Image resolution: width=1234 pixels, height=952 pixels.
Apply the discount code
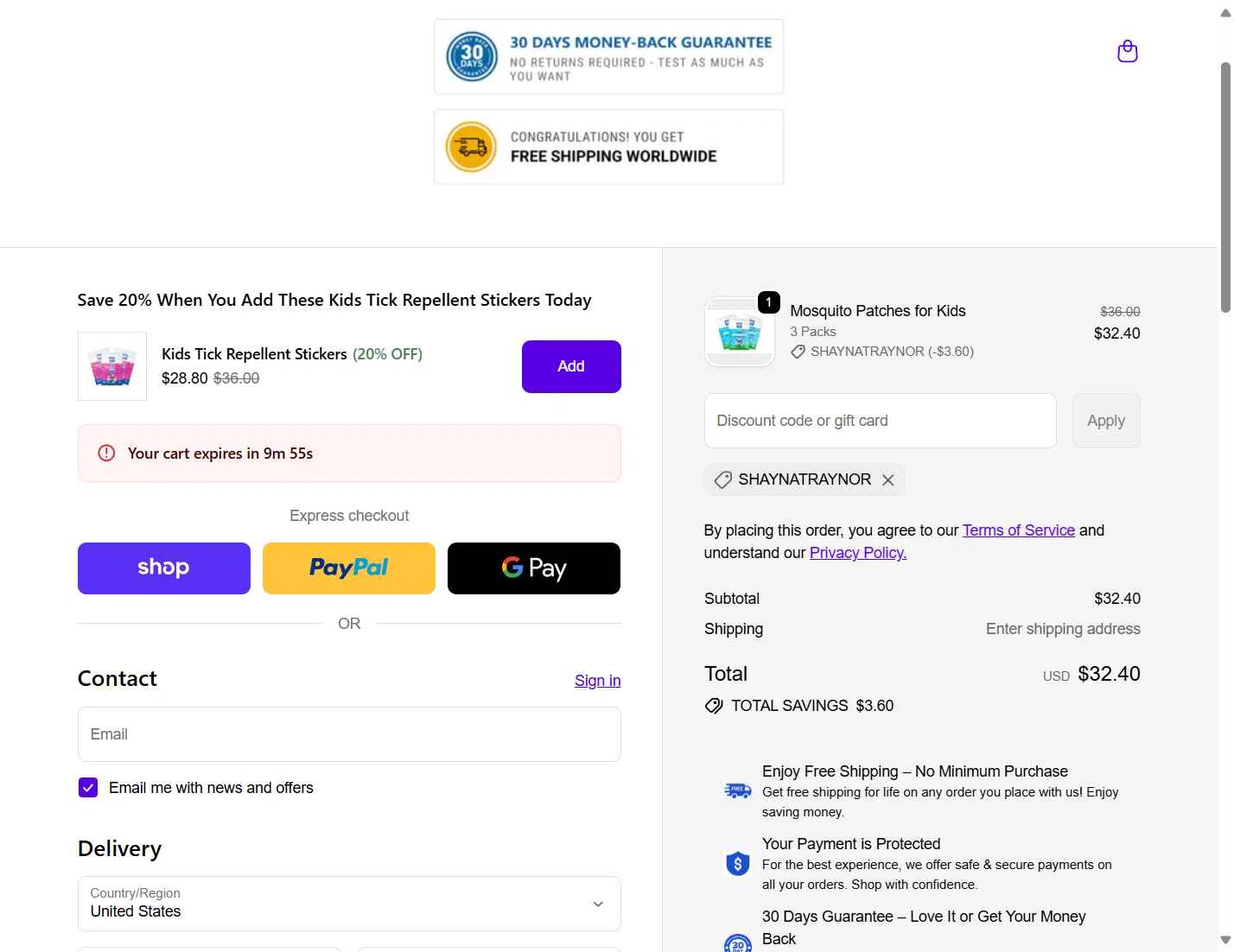pyautogui.click(x=1106, y=421)
